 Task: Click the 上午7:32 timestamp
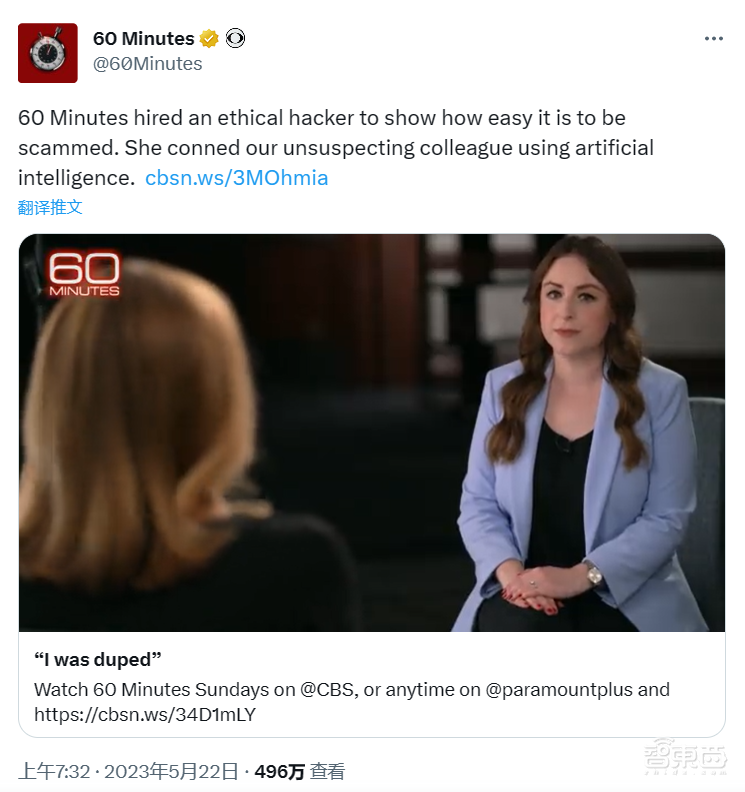pos(54,771)
